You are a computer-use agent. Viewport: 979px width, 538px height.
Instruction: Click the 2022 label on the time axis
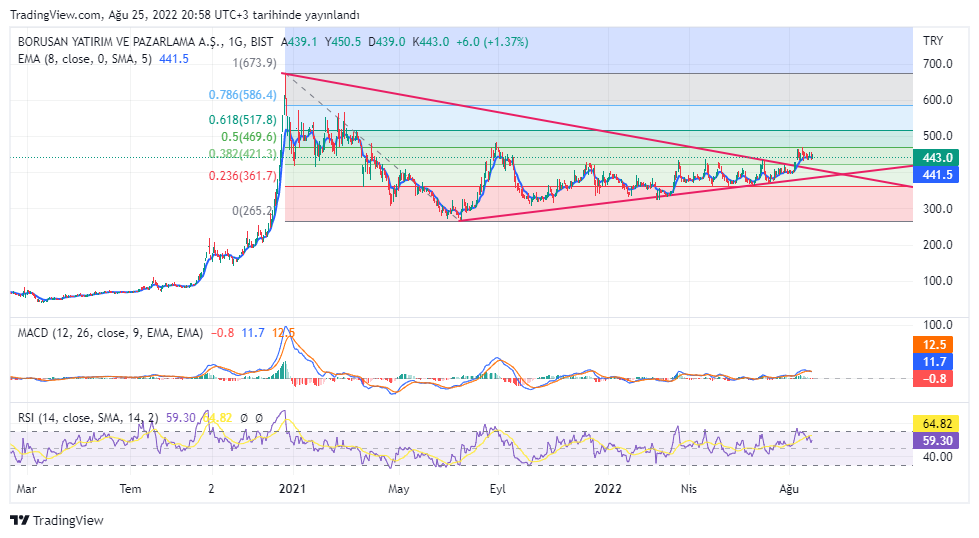pos(608,489)
